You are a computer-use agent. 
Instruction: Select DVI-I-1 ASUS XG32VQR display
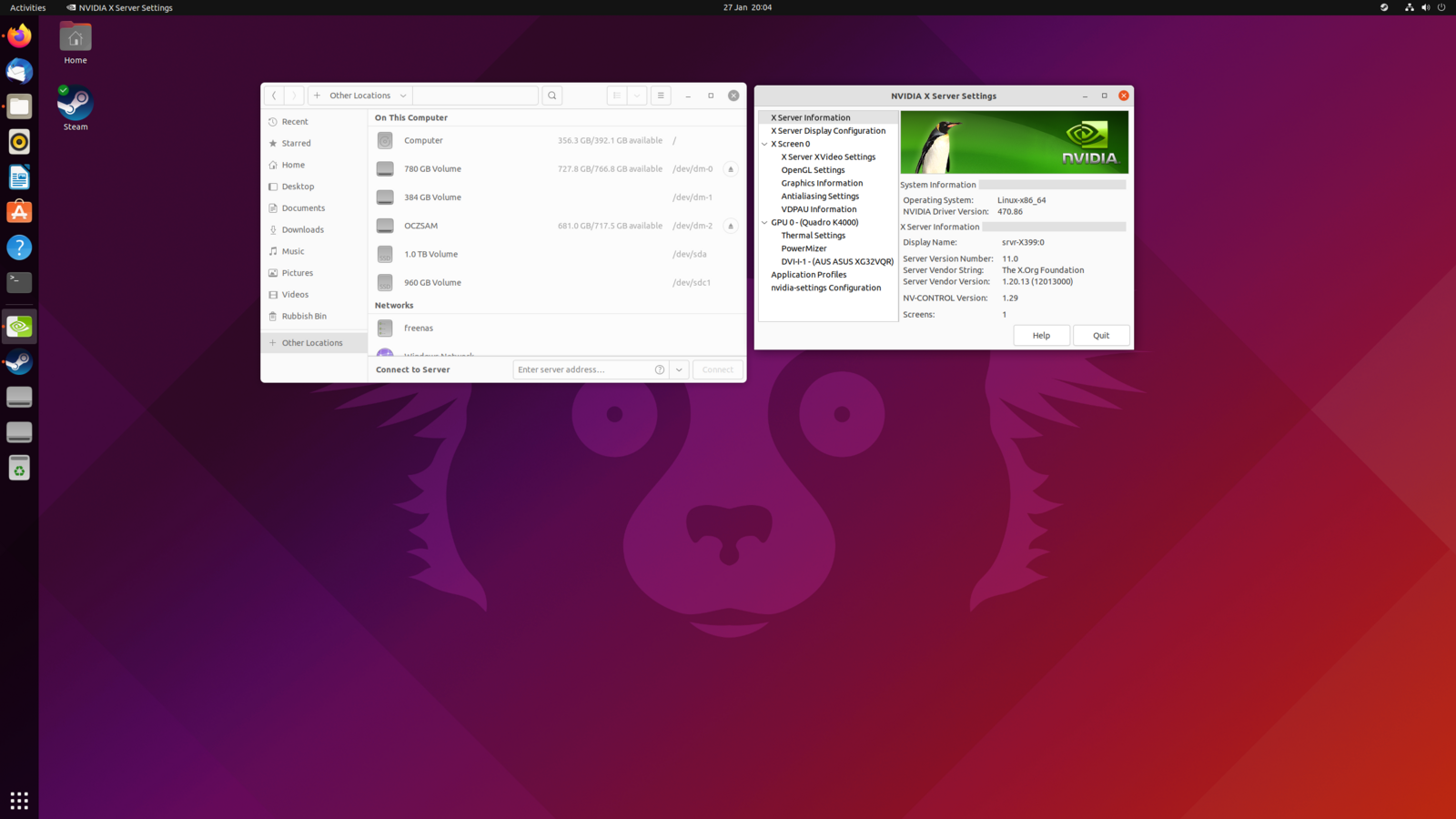[837, 261]
